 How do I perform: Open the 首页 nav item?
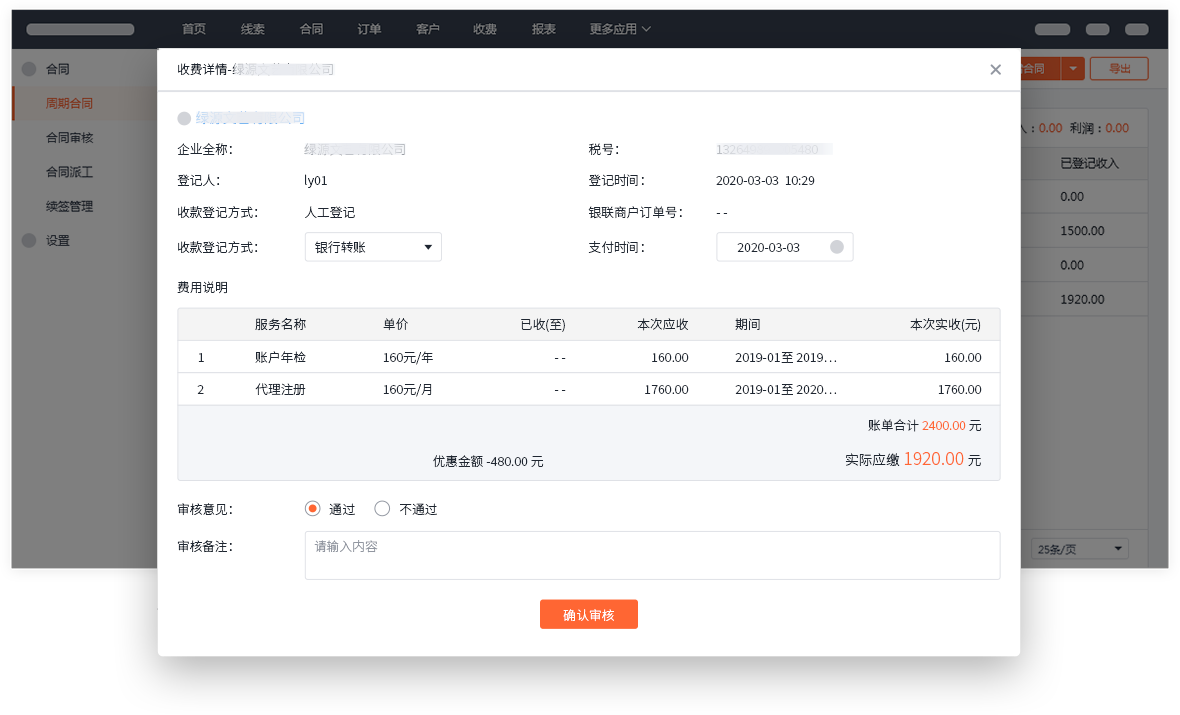pyautogui.click(x=193, y=29)
